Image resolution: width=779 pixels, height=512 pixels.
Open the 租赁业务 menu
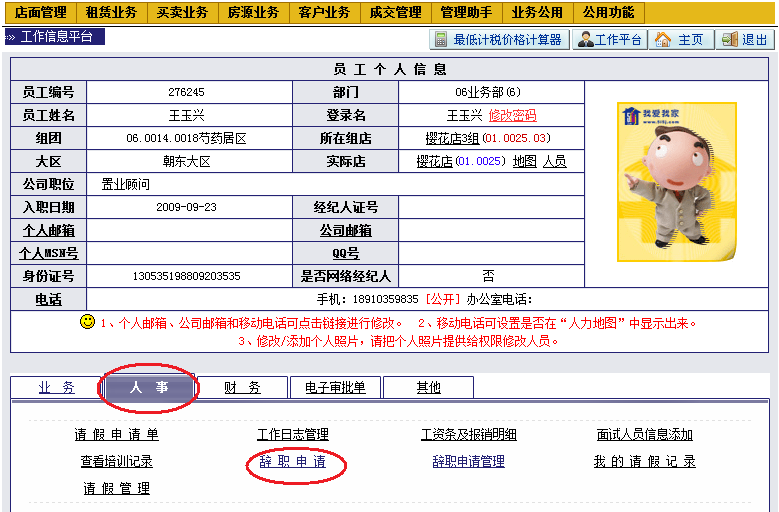tap(112, 12)
